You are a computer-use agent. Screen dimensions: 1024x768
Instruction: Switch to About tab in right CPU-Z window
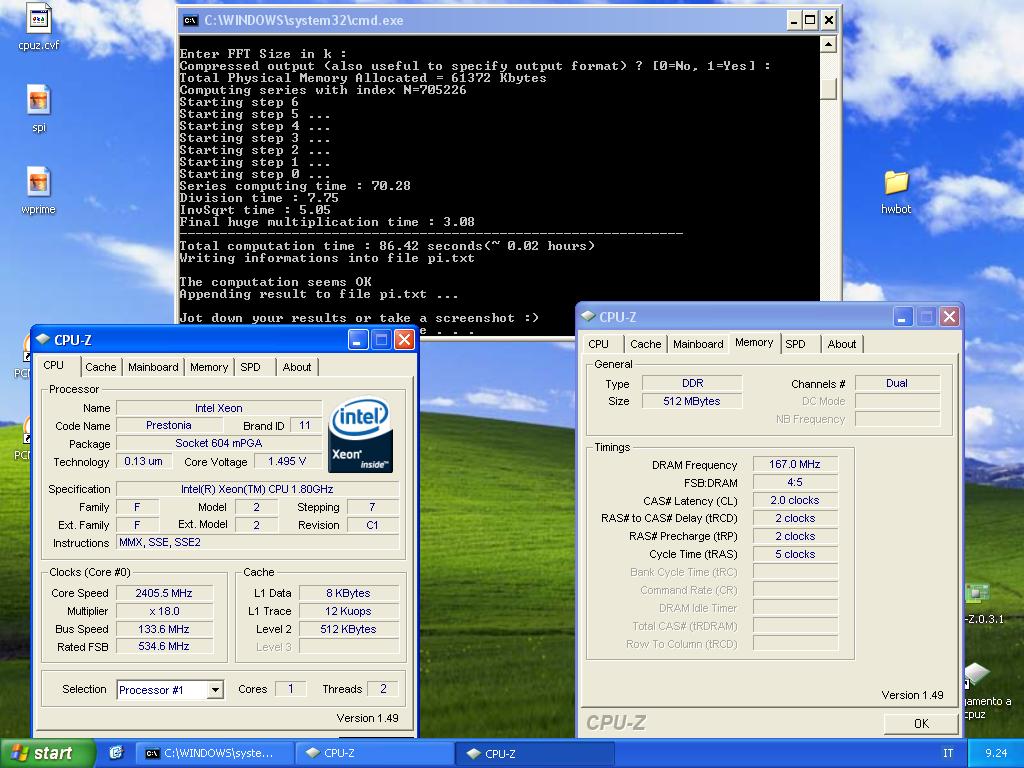coord(842,344)
